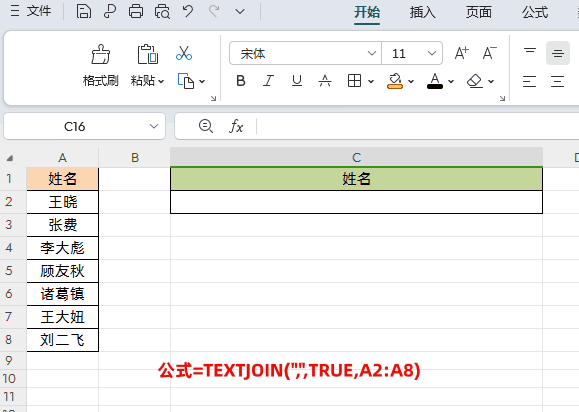Click the Center Align icon

(558, 81)
